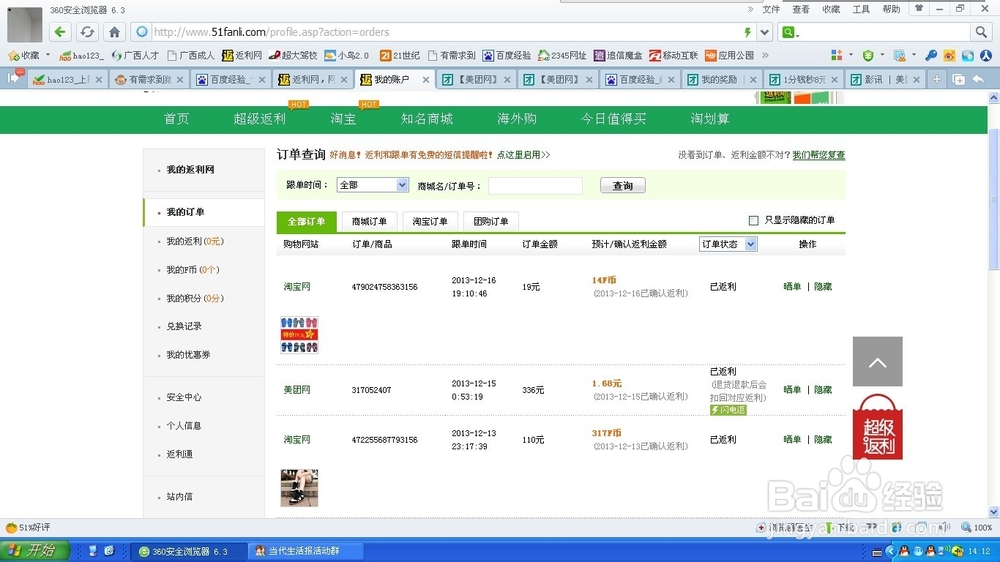1000x562 pixels.
Task: Open the 帮助 menu
Action: [x=891, y=10]
